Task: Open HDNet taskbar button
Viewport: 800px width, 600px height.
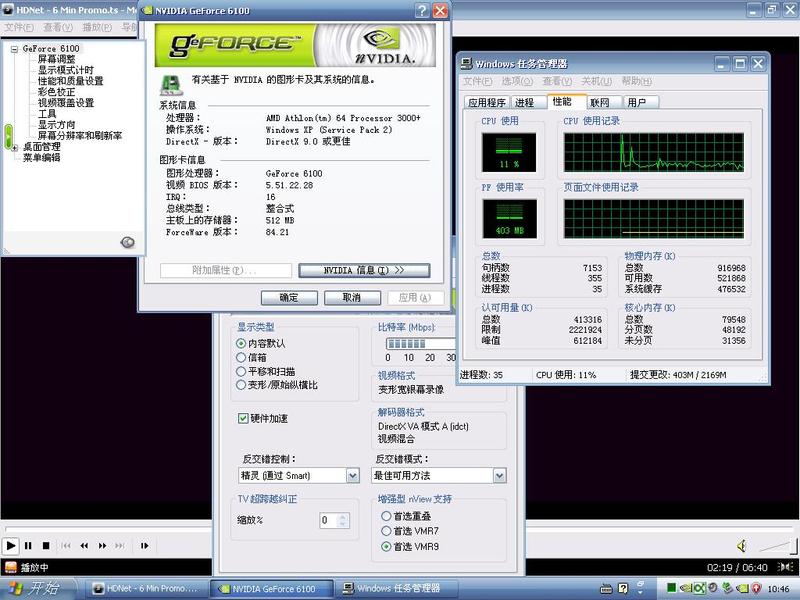Action: tap(146, 588)
